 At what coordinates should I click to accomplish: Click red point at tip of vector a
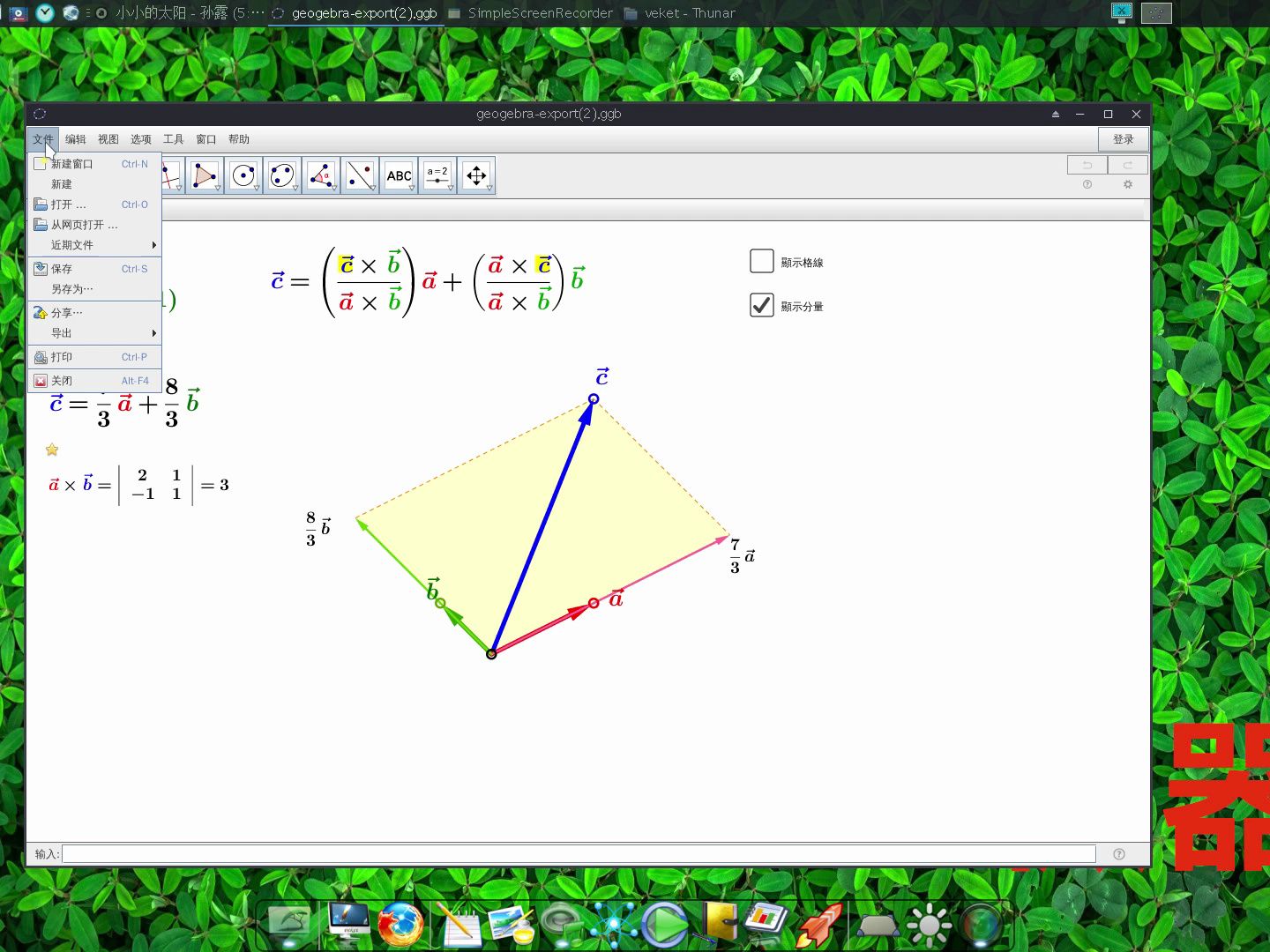pos(594,603)
